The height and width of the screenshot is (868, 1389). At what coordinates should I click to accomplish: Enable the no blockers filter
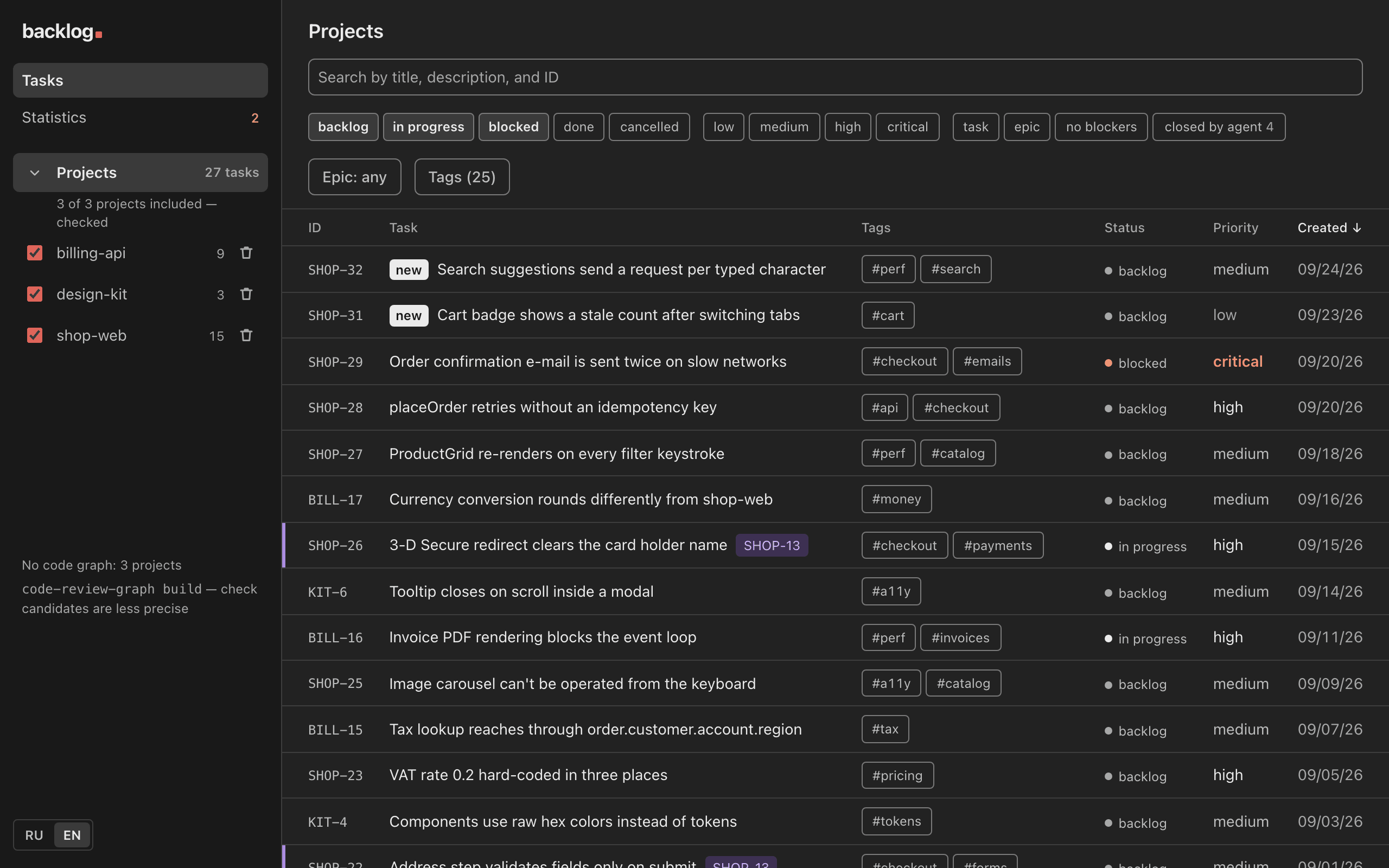coord(1101,127)
